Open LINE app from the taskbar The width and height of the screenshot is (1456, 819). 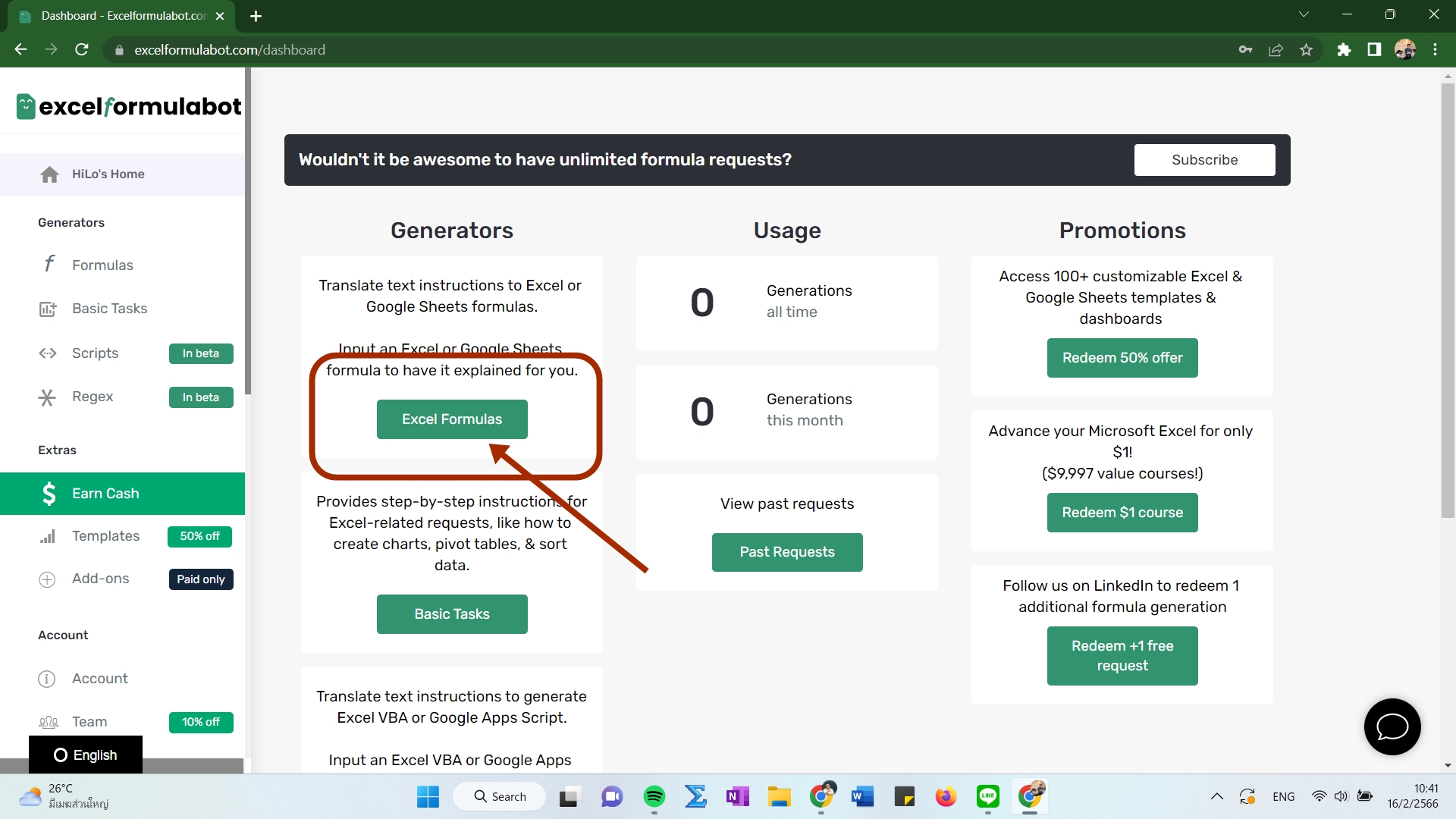(x=987, y=797)
